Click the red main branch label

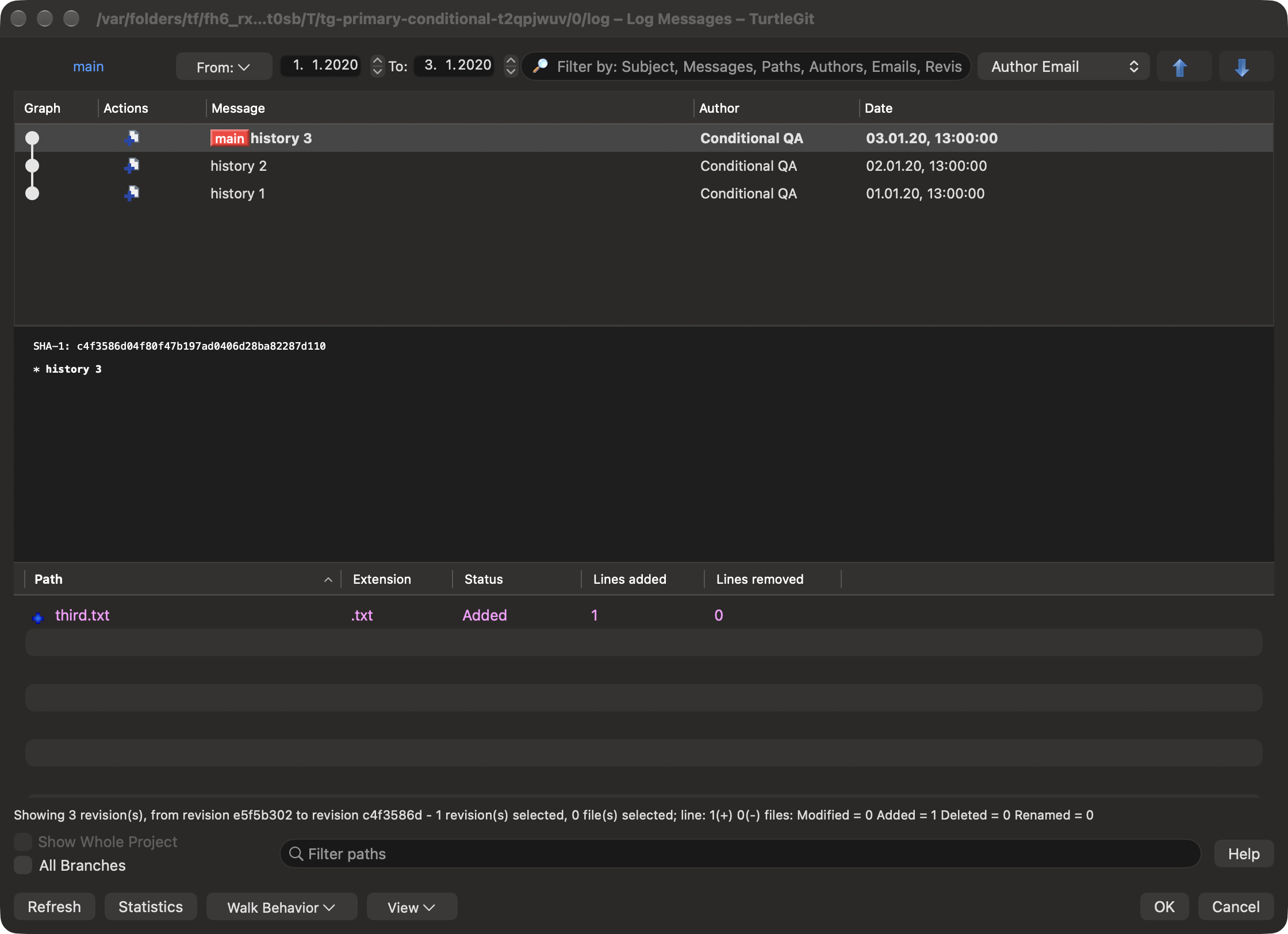[x=229, y=139]
